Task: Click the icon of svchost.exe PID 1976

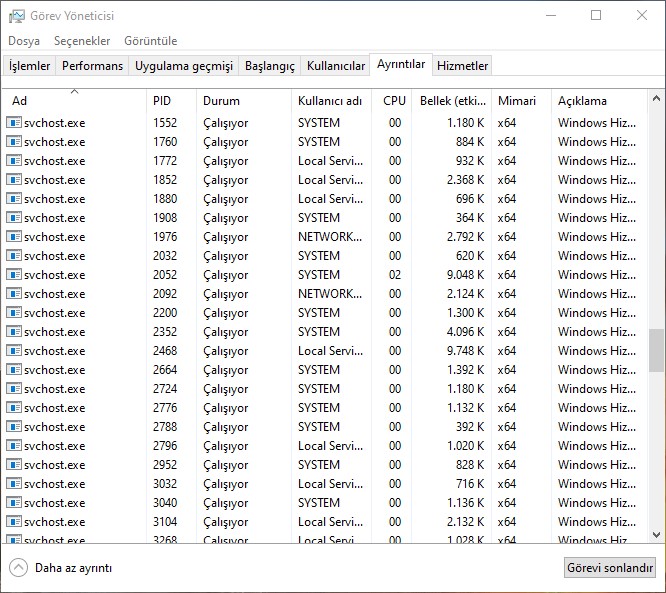Action: tap(14, 237)
